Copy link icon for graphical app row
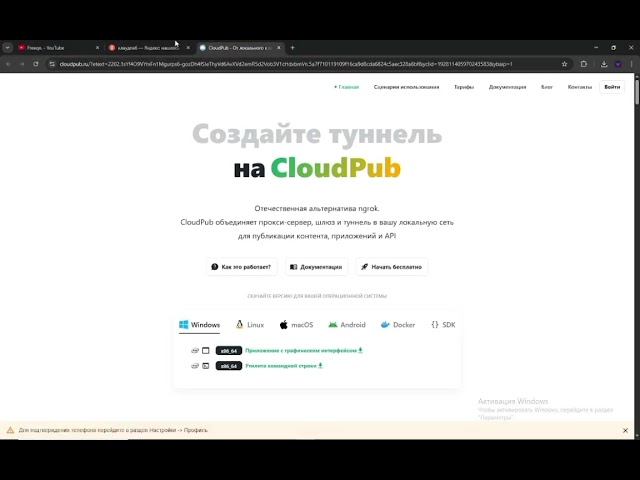Viewport: 640px width, 480px height. [x=195, y=351]
